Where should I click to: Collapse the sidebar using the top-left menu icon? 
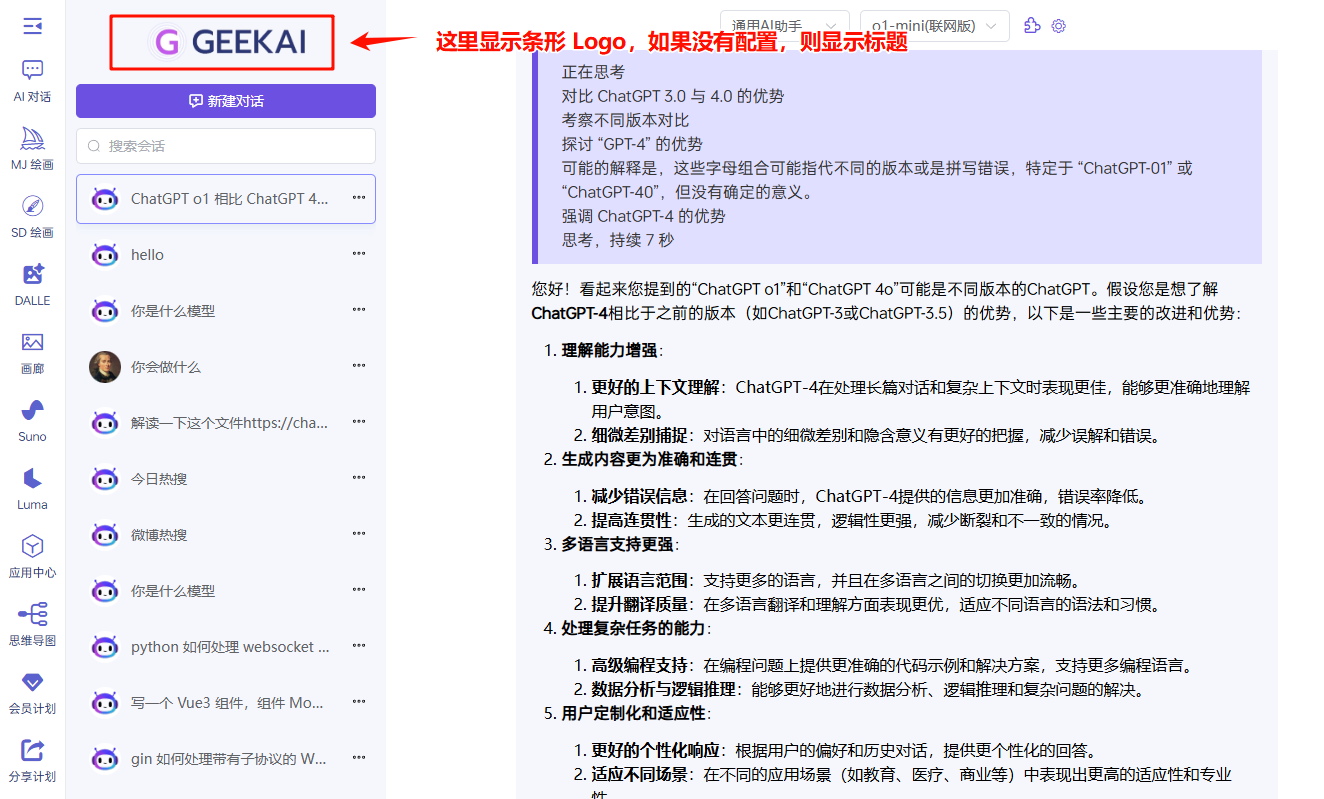pos(32,26)
